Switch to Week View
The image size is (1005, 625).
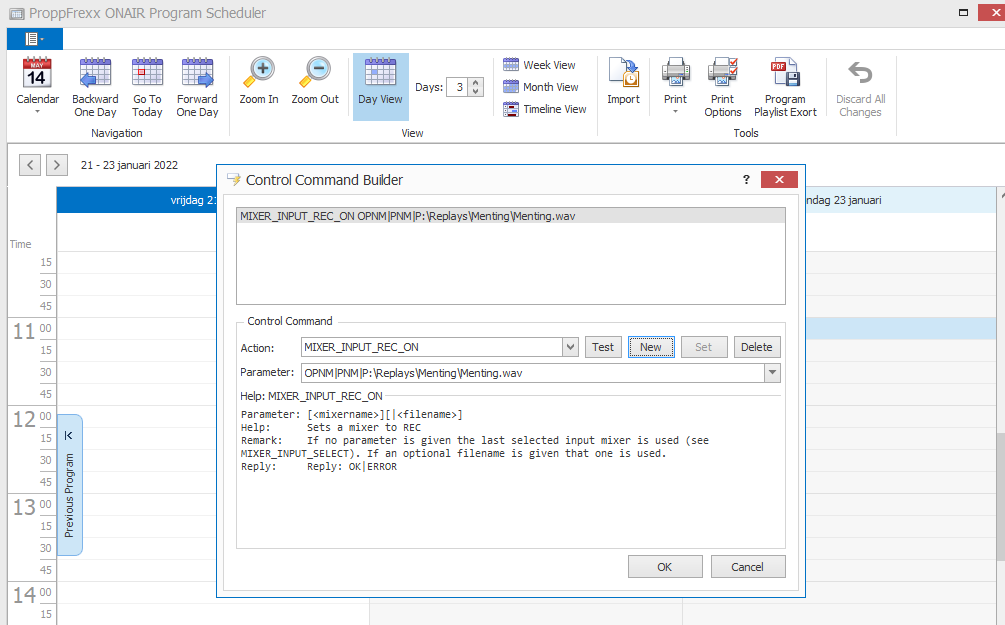tap(539, 65)
